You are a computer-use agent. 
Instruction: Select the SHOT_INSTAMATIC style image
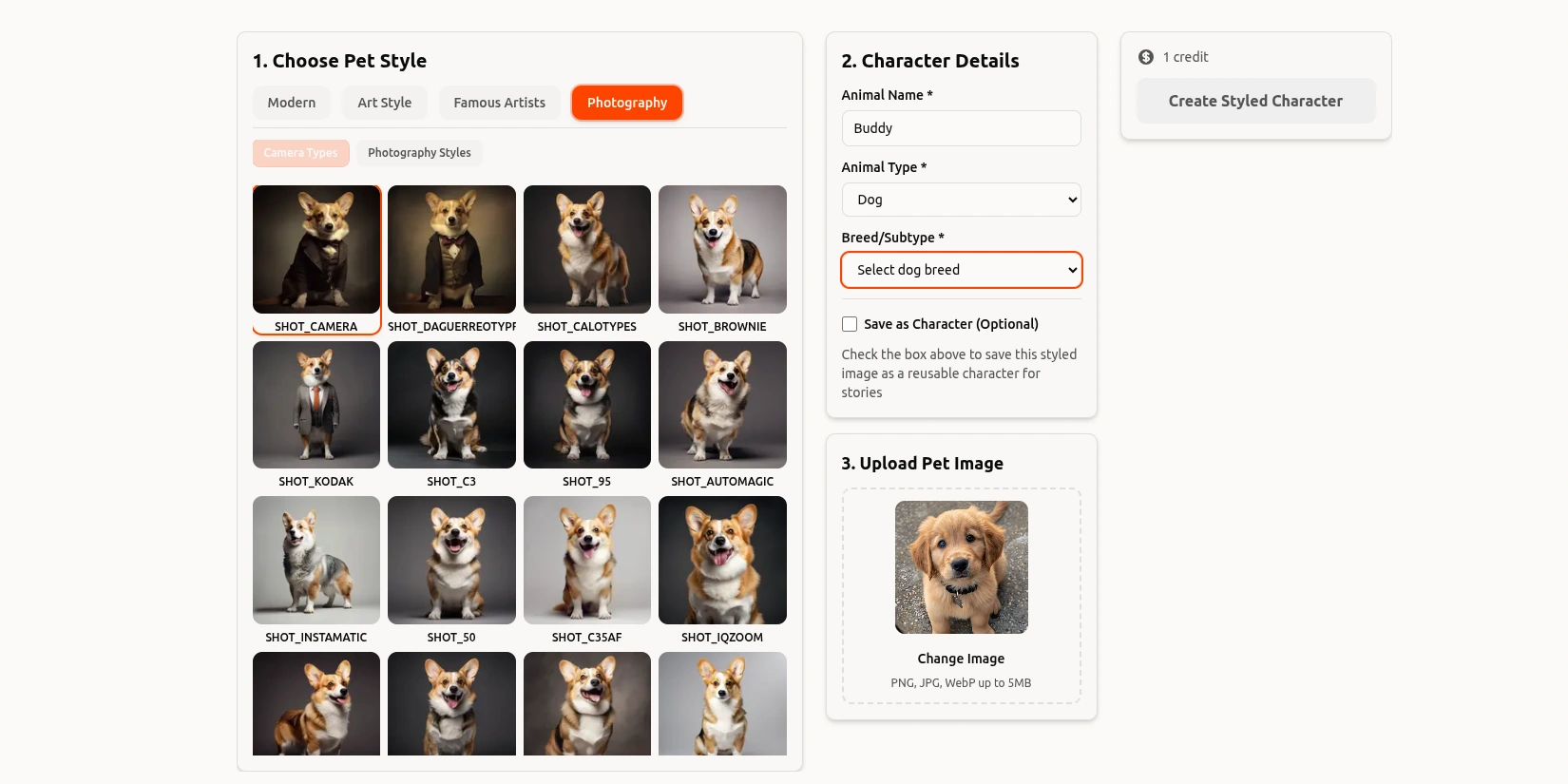316,561
